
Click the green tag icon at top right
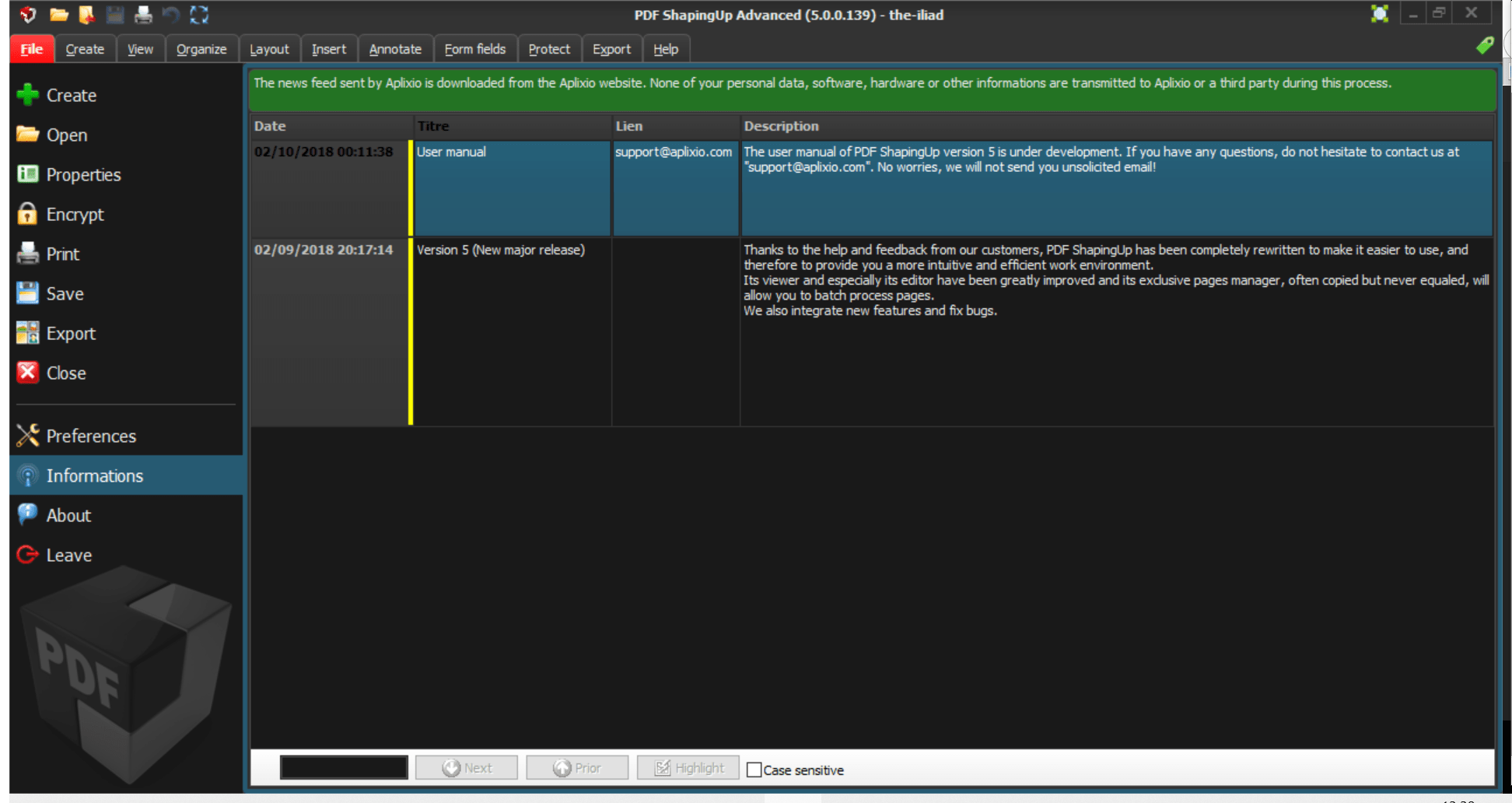click(x=1485, y=46)
